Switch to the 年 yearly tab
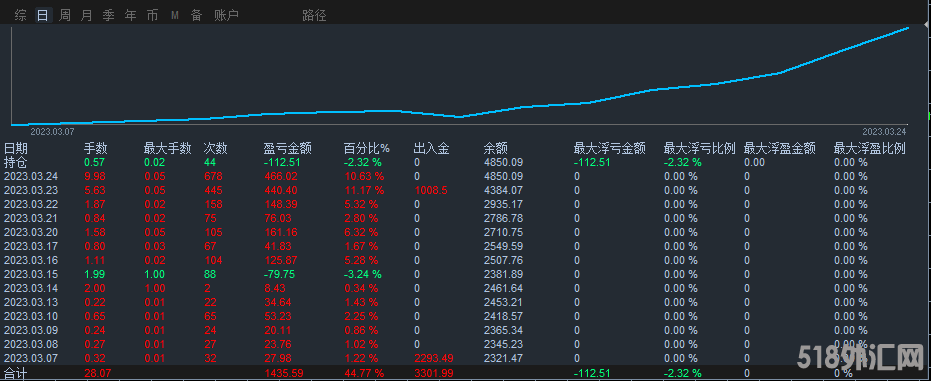This screenshot has width=931, height=381. (131, 15)
